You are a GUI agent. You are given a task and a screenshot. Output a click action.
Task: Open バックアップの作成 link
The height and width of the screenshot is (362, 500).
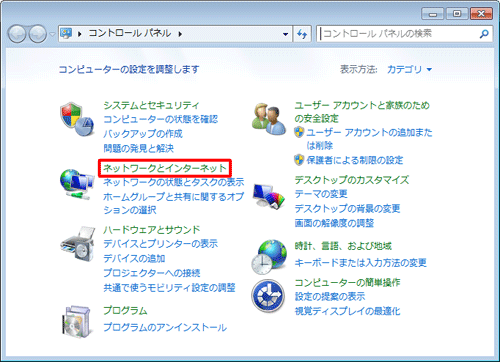tap(143, 134)
